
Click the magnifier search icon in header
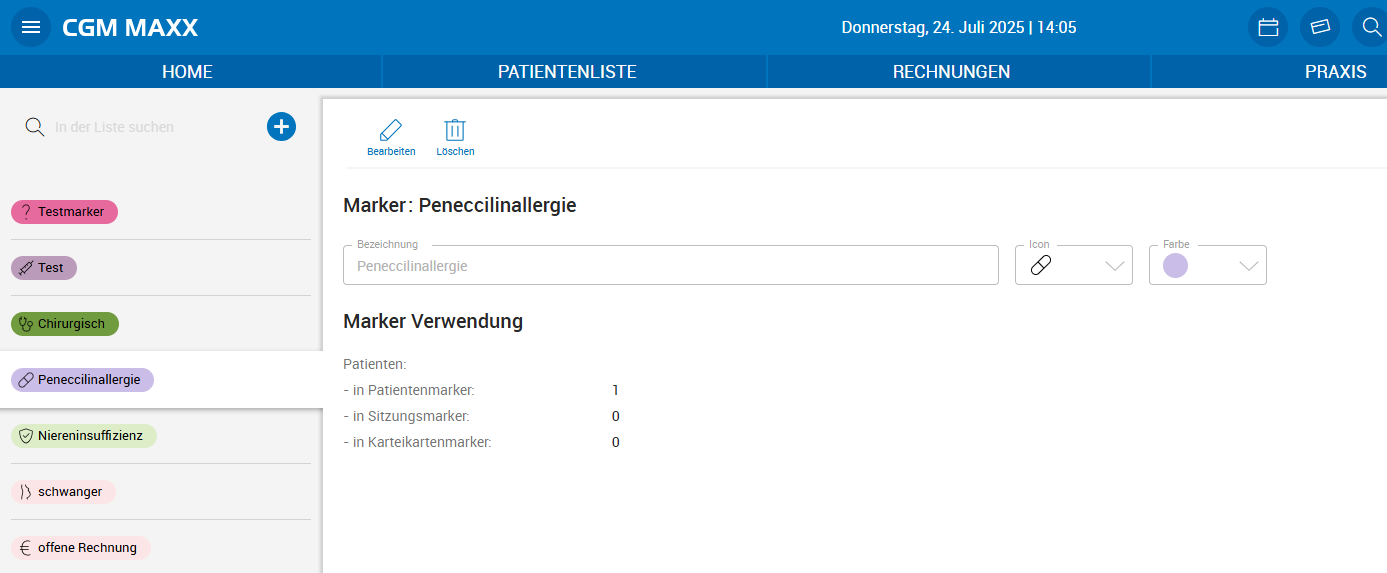[1371, 27]
